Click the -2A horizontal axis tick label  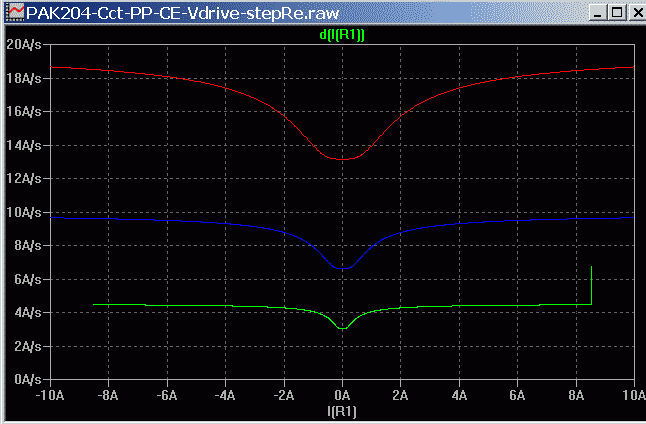(284, 396)
